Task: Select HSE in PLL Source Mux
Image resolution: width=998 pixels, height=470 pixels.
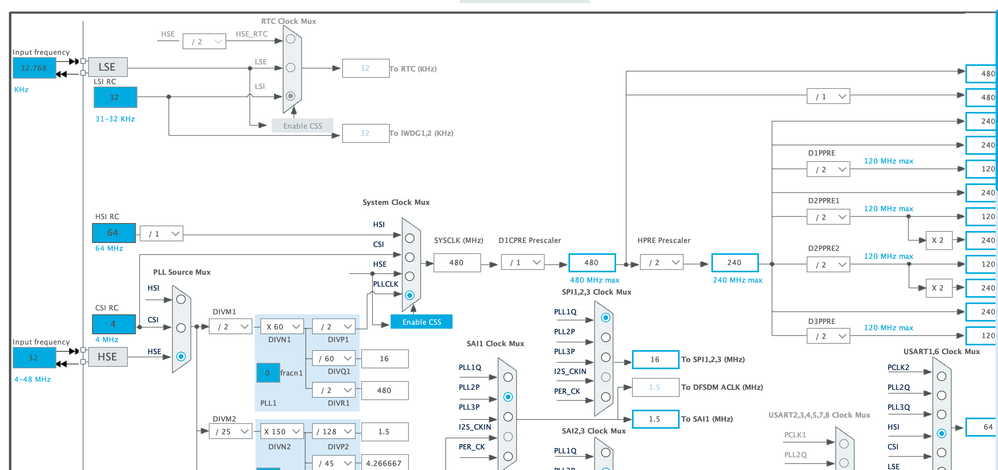Action: point(181,357)
